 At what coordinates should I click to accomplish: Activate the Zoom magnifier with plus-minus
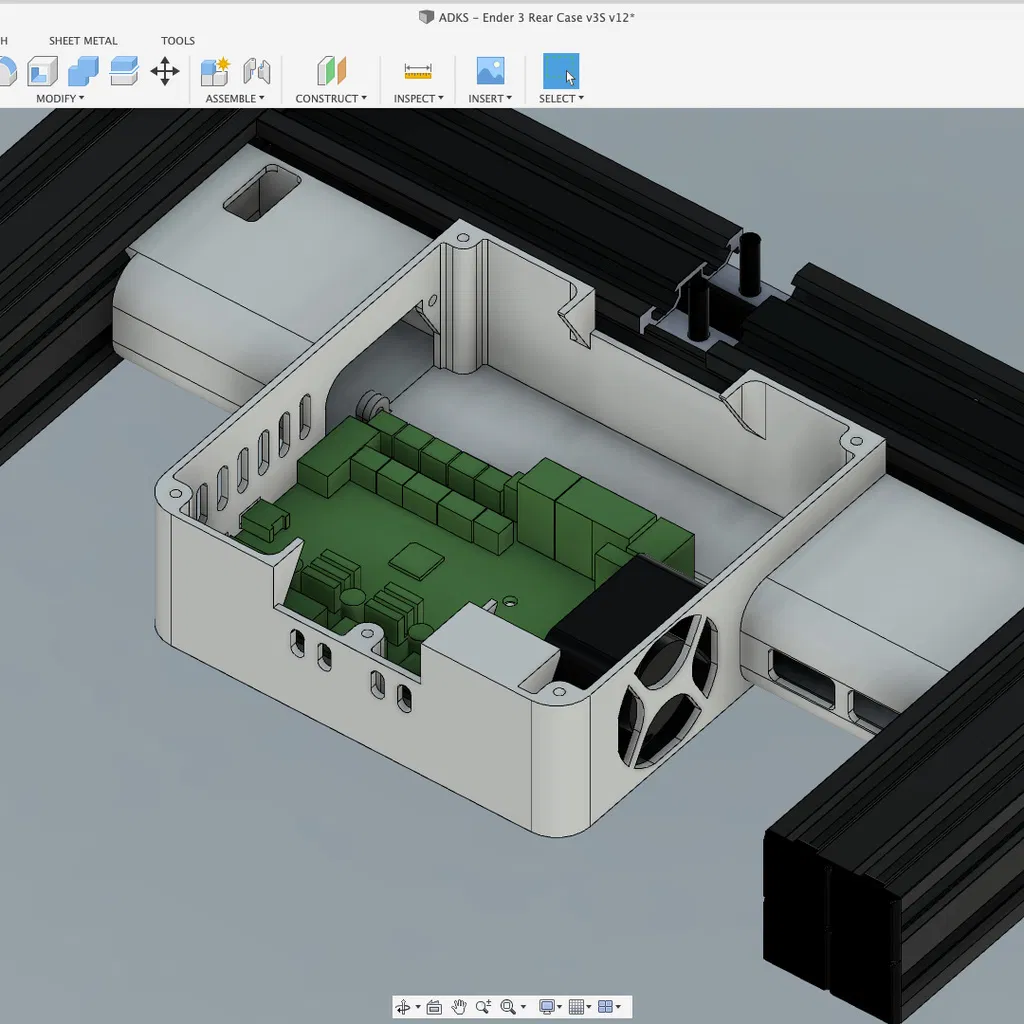click(x=483, y=1007)
